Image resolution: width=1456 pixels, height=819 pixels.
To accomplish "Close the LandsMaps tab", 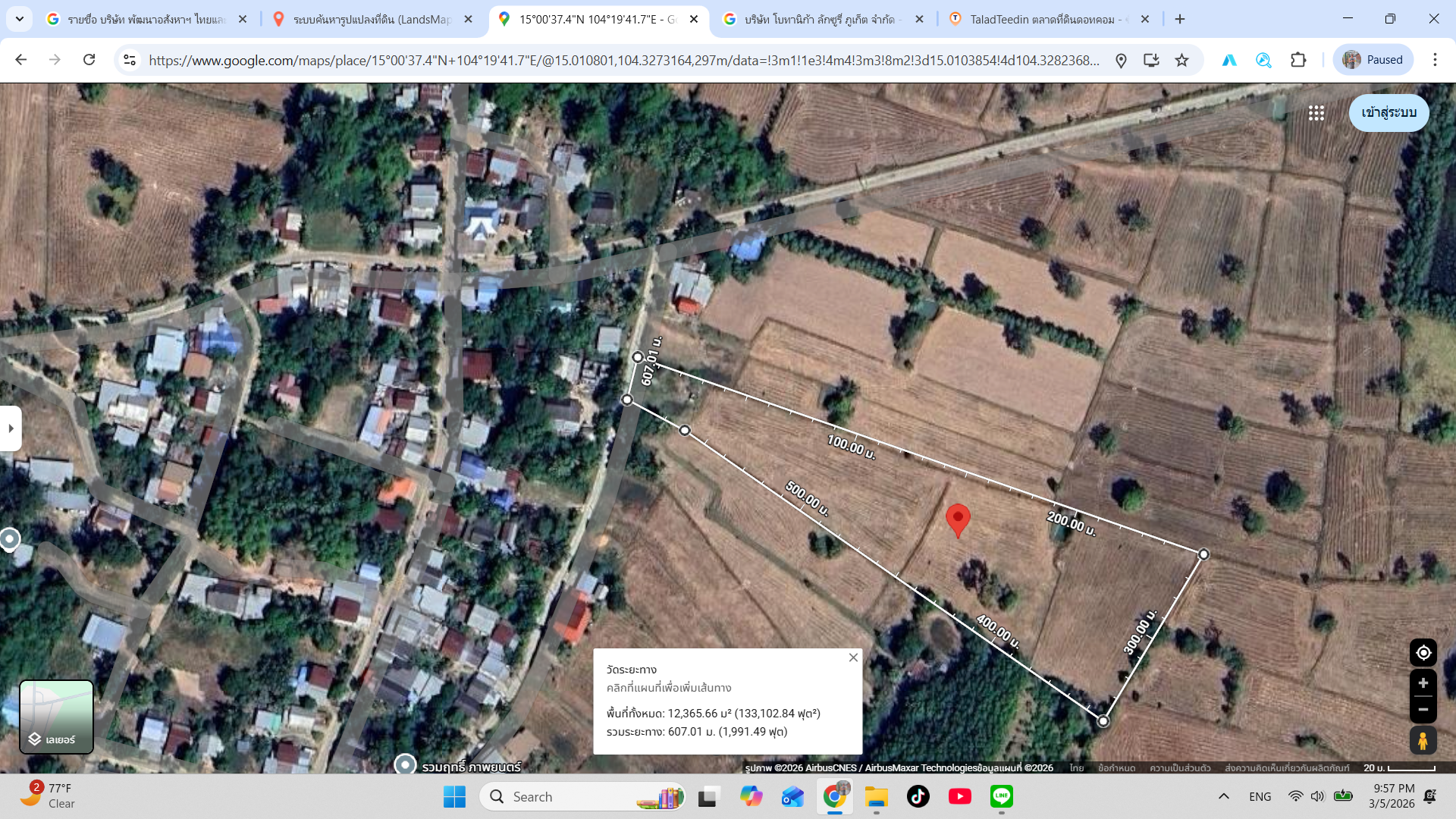I will click(468, 19).
